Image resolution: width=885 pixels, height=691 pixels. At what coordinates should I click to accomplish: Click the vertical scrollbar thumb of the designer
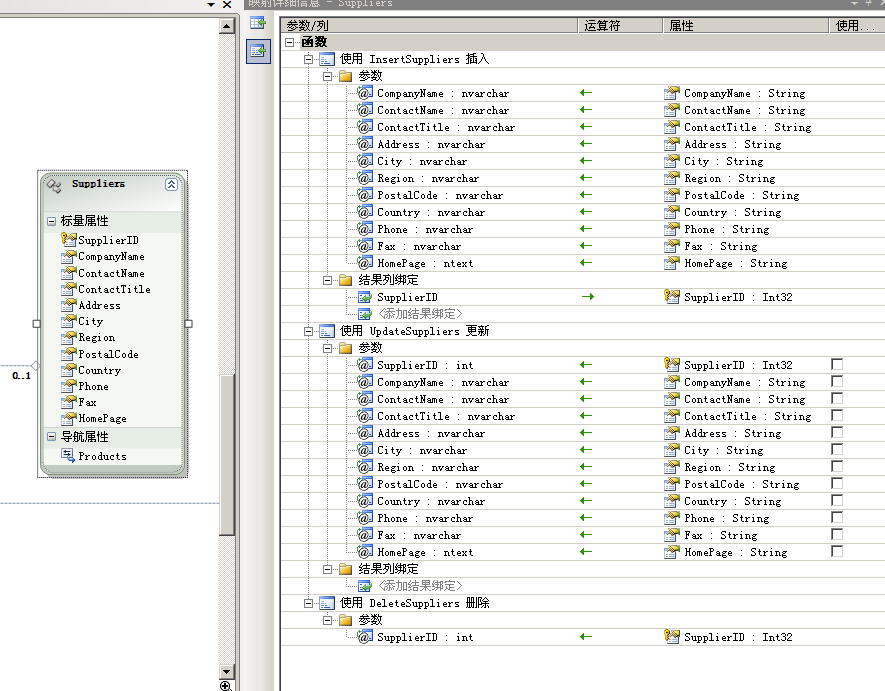click(x=227, y=453)
